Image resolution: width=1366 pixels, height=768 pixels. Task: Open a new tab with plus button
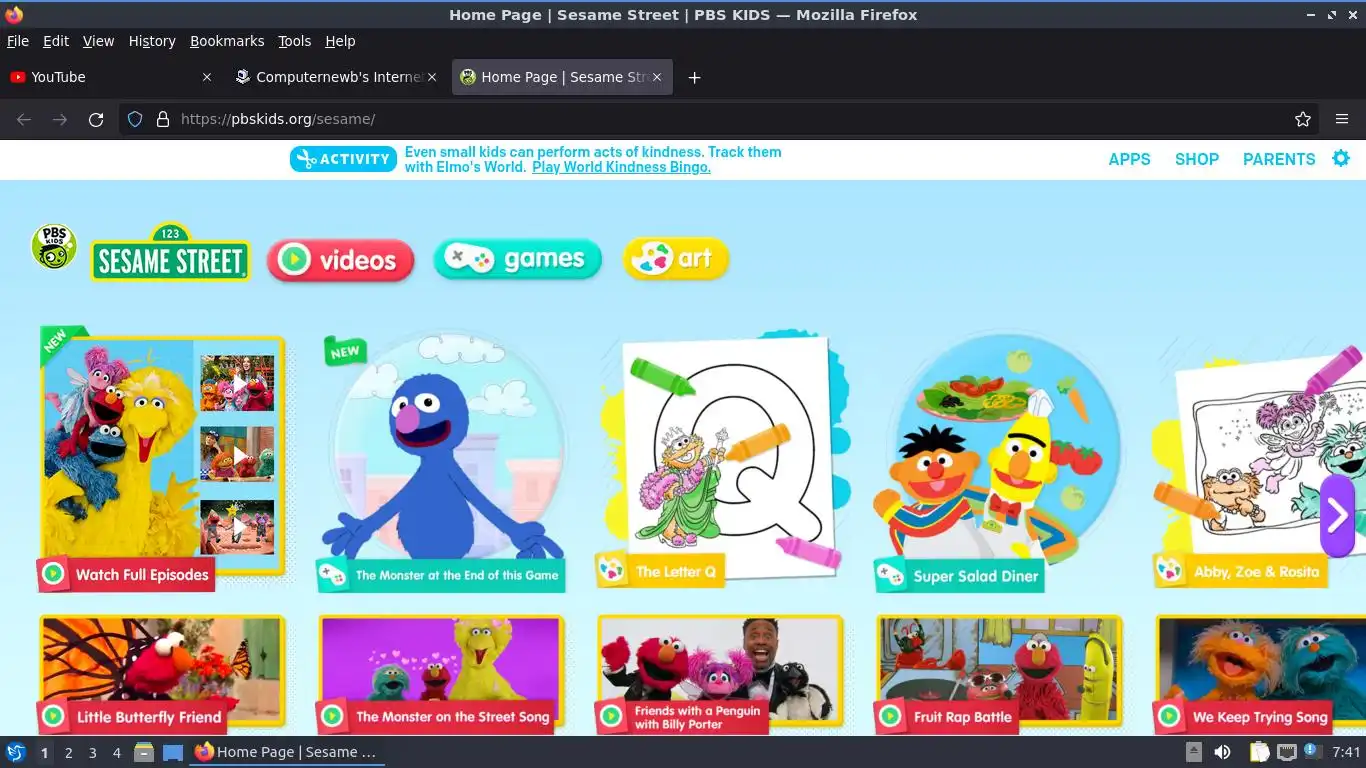tap(694, 77)
